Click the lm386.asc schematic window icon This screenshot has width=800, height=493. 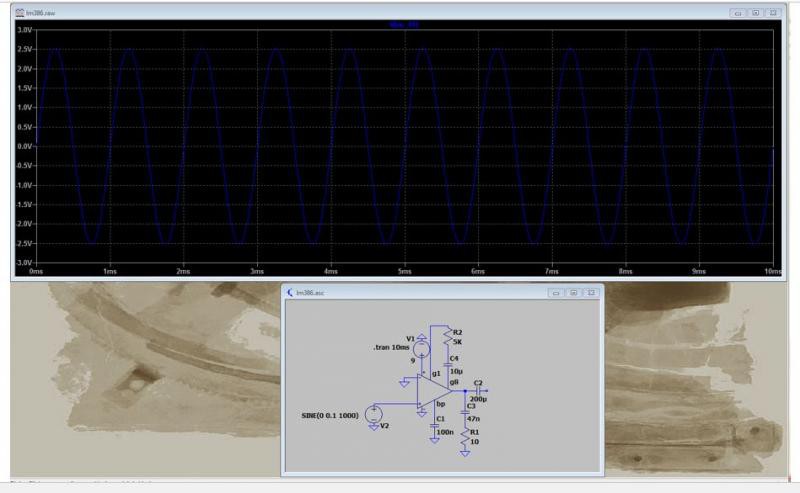[291, 292]
